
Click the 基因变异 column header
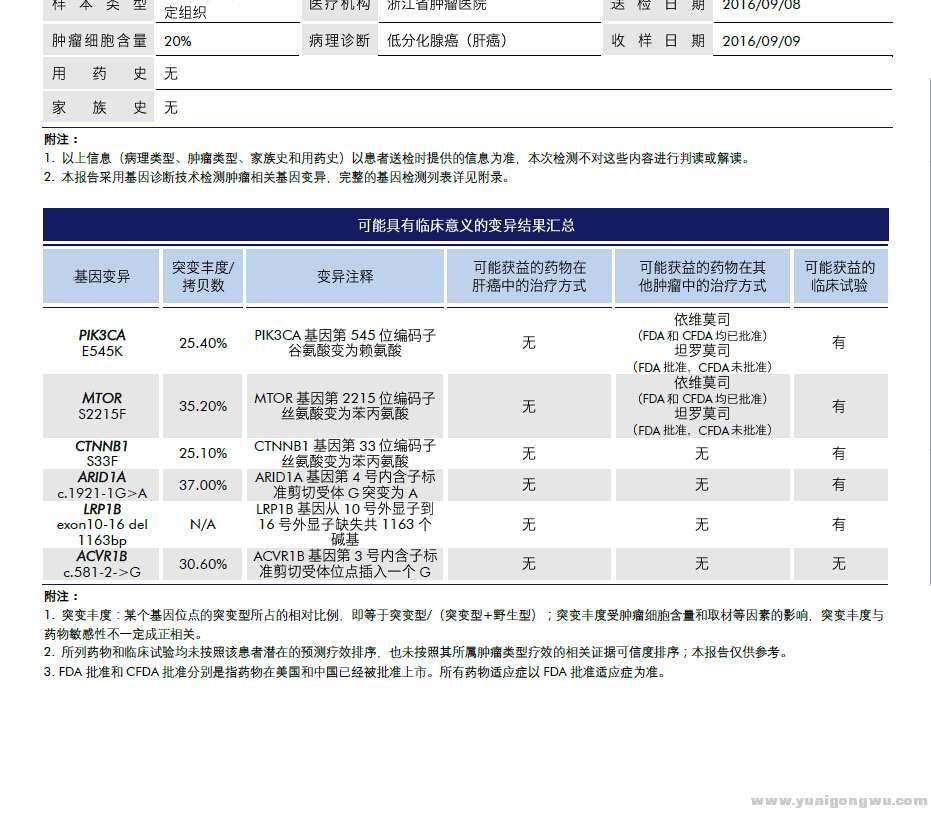pos(102,277)
